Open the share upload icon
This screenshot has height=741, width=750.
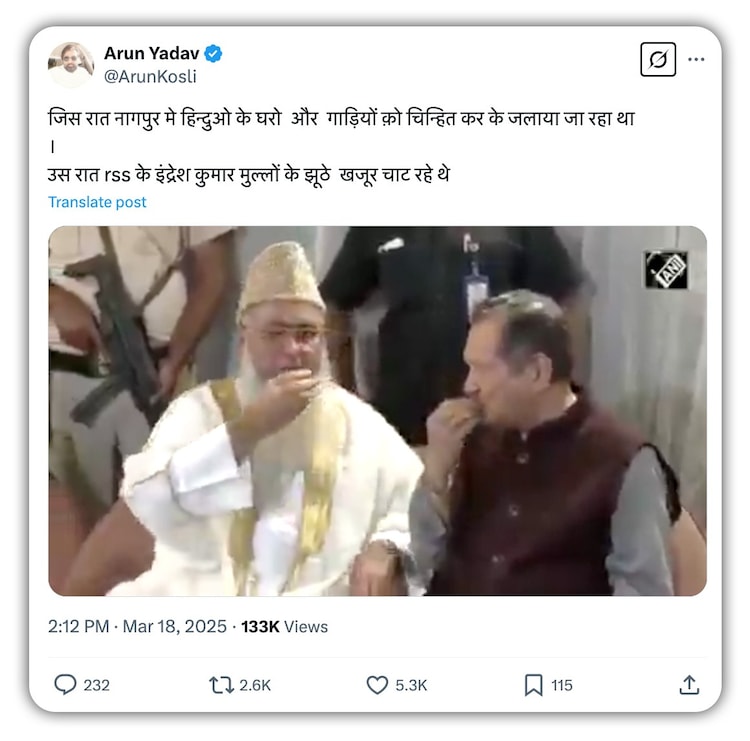click(689, 685)
